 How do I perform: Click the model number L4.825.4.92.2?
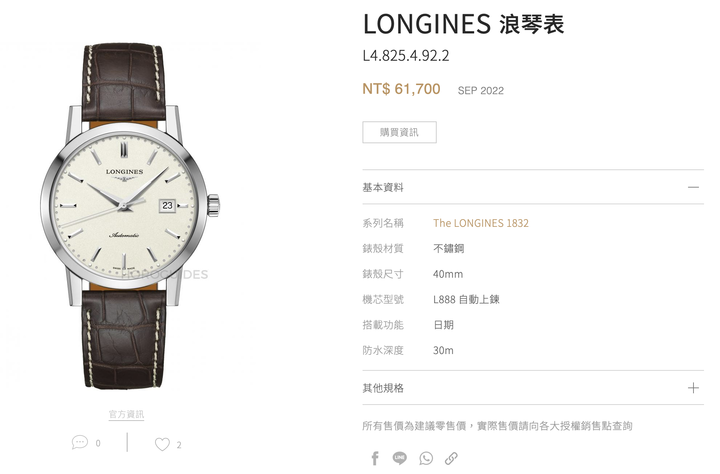point(406,56)
